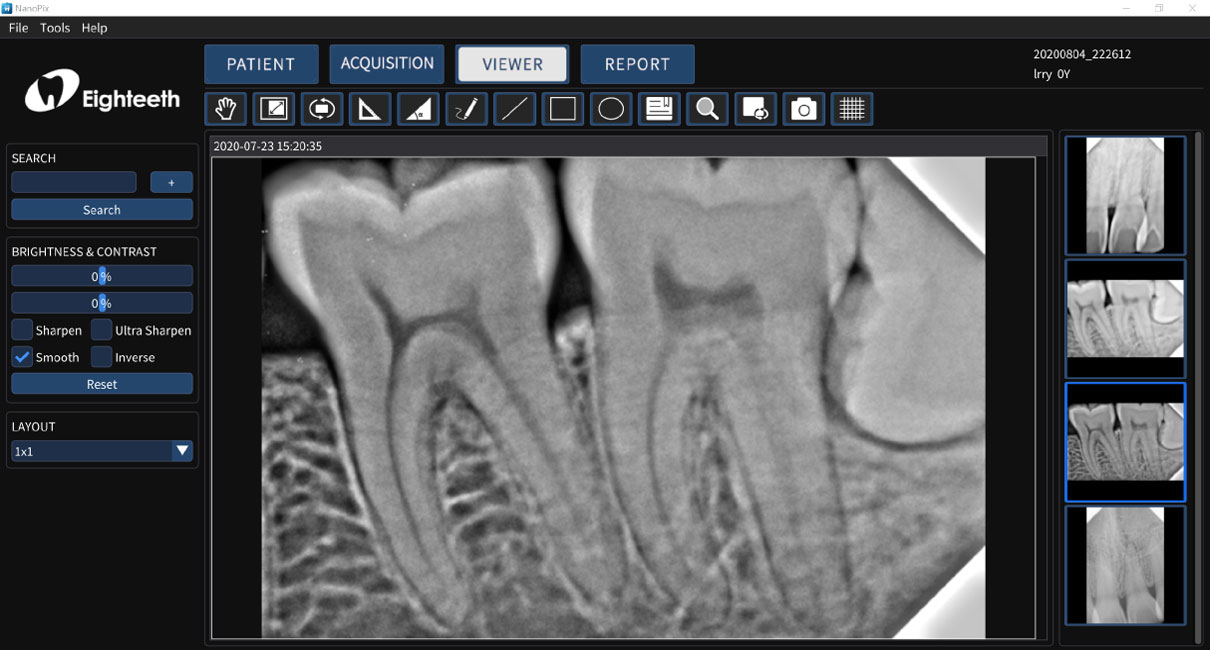Click the Reset brightness button
Image resolution: width=1210 pixels, height=650 pixels.
click(101, 383)
